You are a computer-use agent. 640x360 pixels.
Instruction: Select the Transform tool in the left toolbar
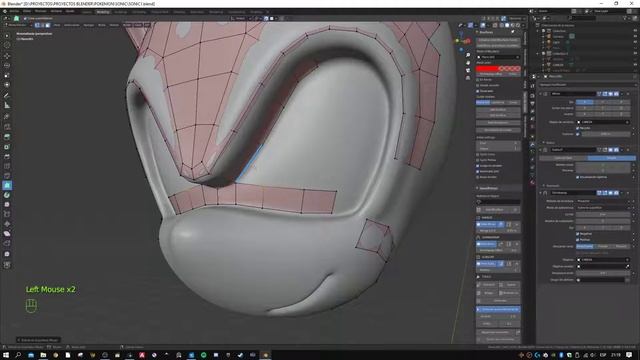click(7, 85)
